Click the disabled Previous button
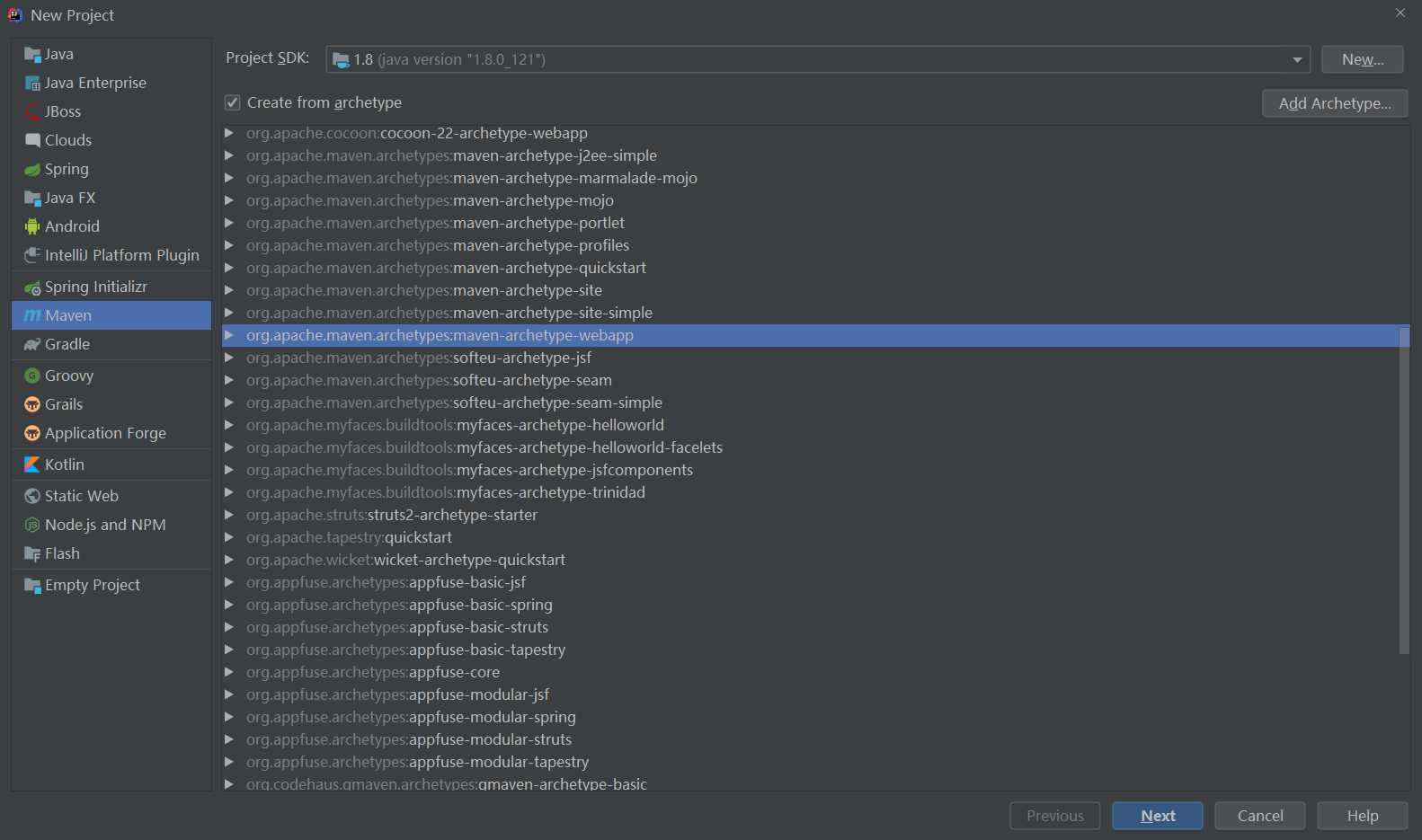1422x840 pixels. pos(1055,816)
